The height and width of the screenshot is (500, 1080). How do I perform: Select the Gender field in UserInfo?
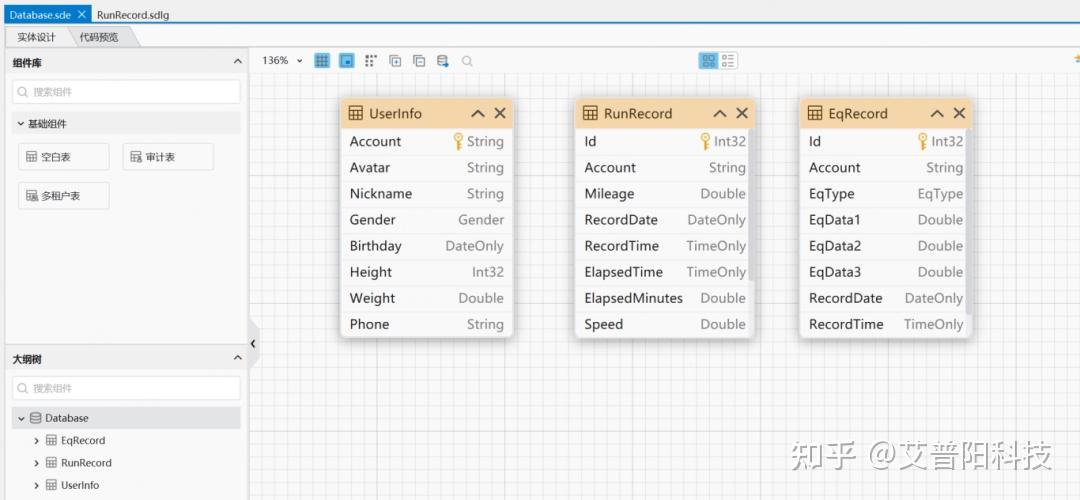coord(426,220)
